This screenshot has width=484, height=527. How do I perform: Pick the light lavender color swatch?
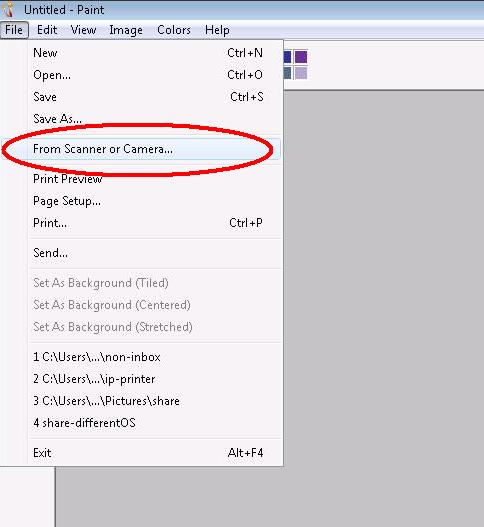pos(301,73)
